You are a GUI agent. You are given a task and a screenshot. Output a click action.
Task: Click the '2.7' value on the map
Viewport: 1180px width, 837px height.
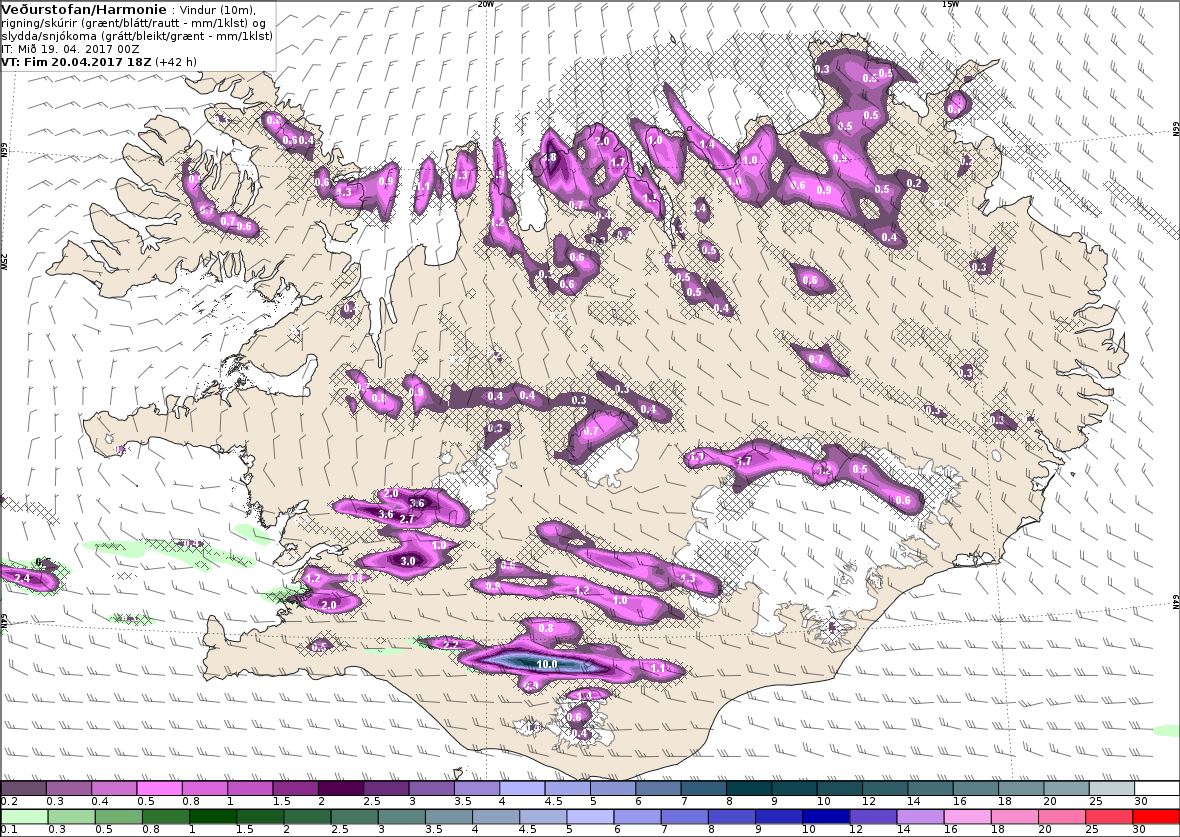point(406,519)
